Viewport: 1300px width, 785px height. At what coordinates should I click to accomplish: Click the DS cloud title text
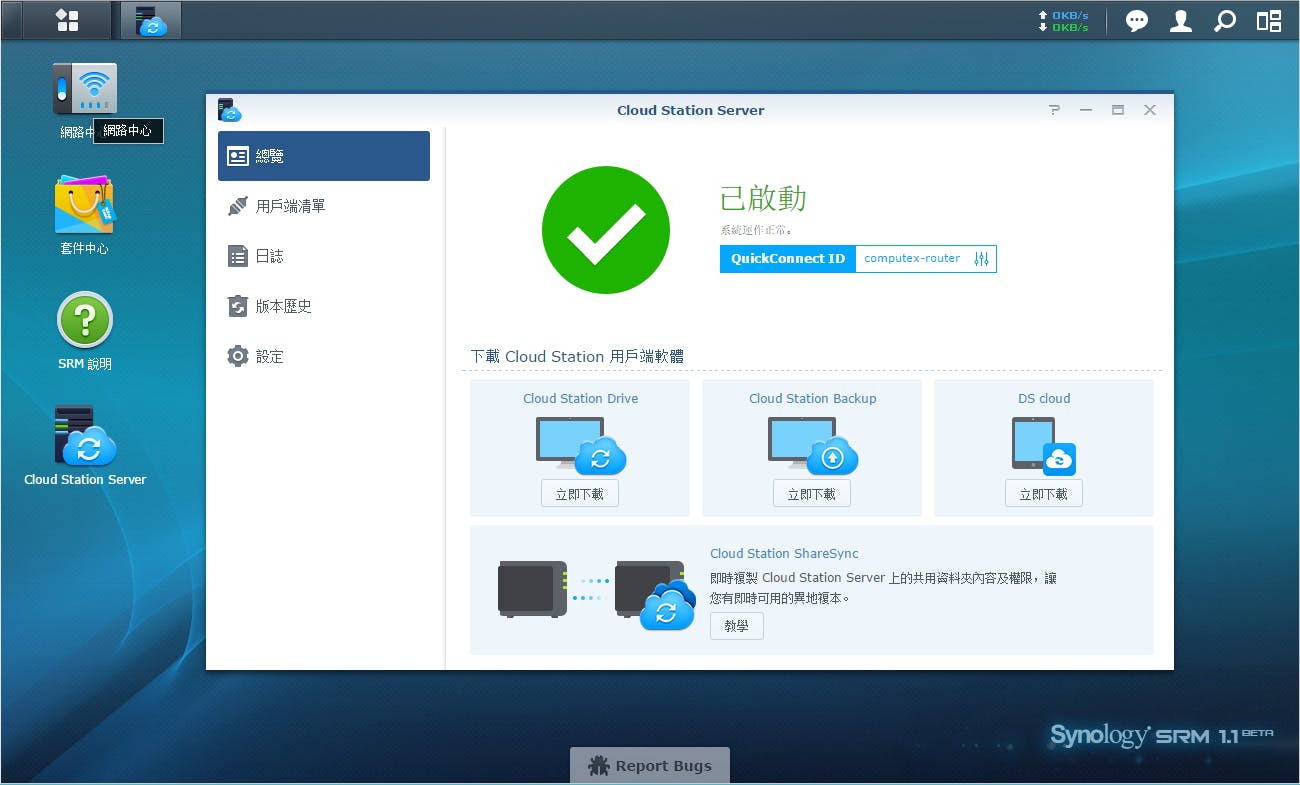(1044, 398)
